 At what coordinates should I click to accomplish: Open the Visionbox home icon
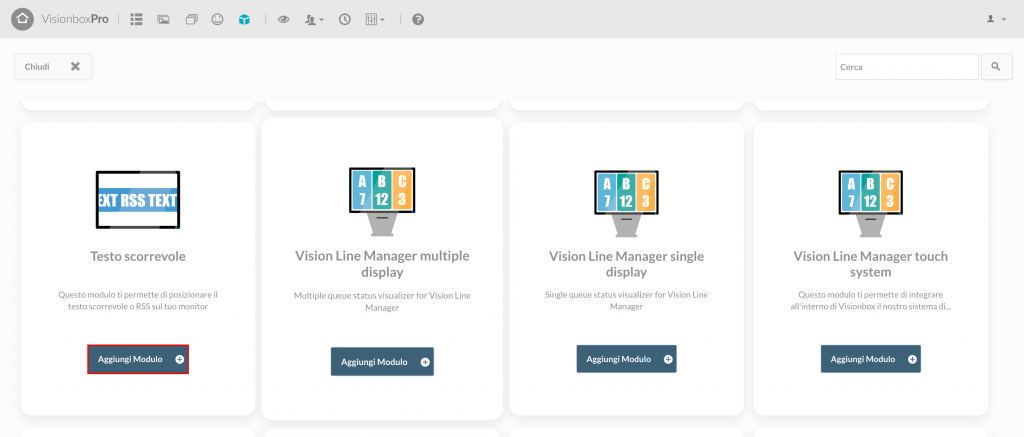click(x=22, y=19)
